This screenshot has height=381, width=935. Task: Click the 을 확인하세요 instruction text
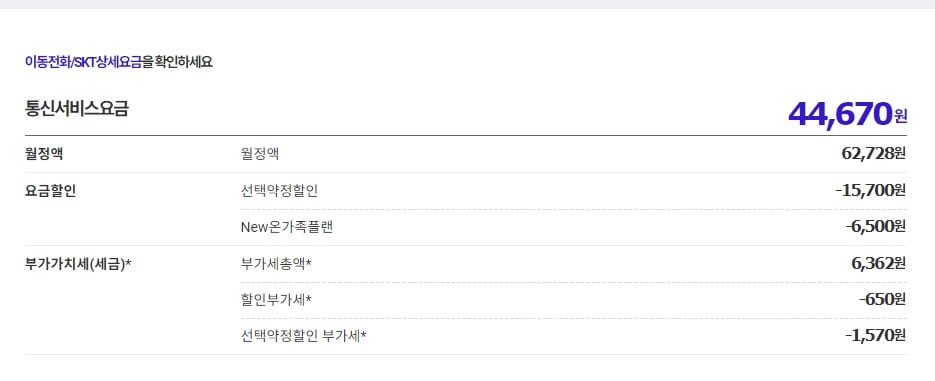point(178,61)
